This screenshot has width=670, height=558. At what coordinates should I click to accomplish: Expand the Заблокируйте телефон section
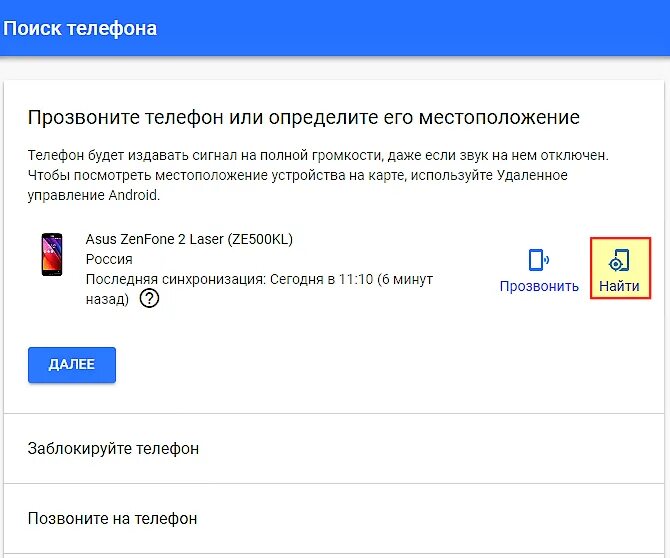(113, 448)
